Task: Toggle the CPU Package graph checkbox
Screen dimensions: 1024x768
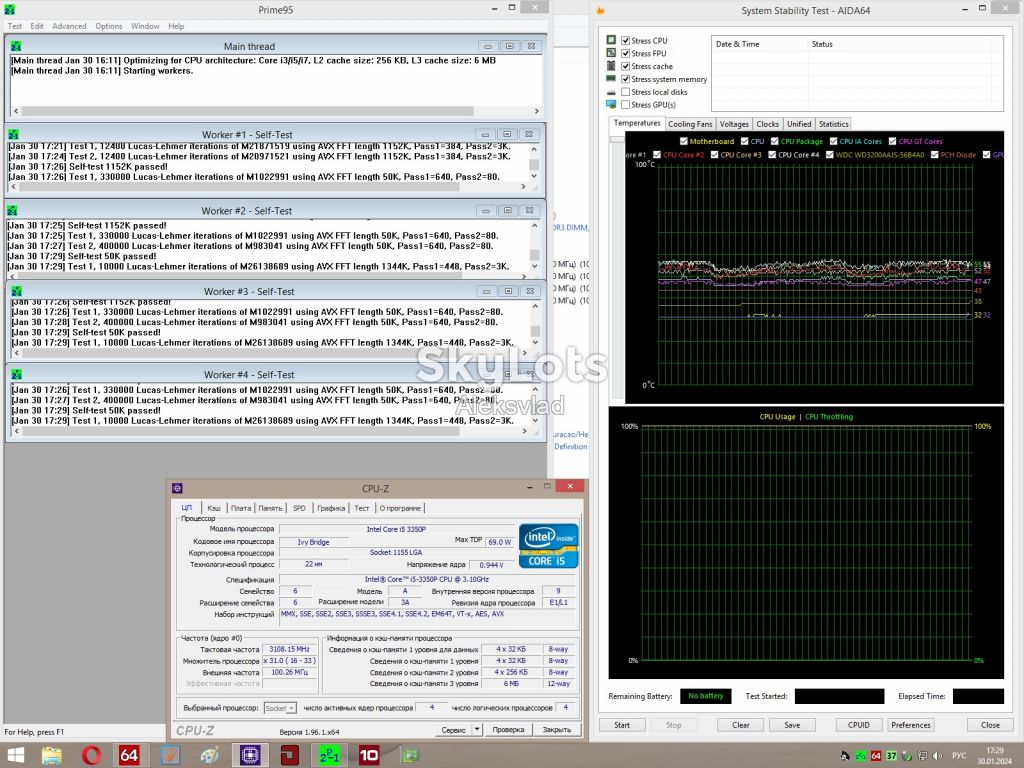Action: (x=775, y=141)
